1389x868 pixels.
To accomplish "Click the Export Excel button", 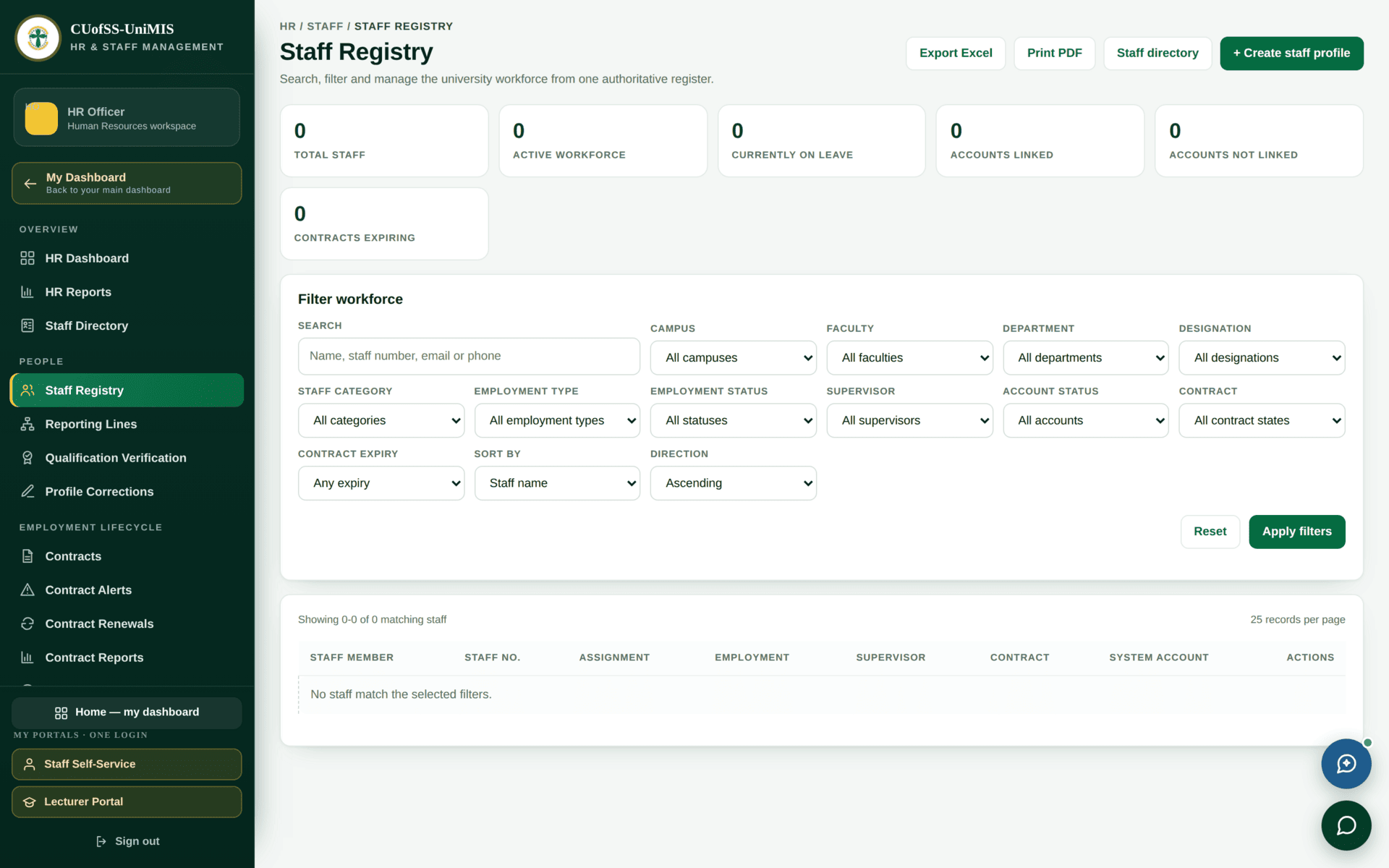I will pyautogui.click(x=956, y=54).
